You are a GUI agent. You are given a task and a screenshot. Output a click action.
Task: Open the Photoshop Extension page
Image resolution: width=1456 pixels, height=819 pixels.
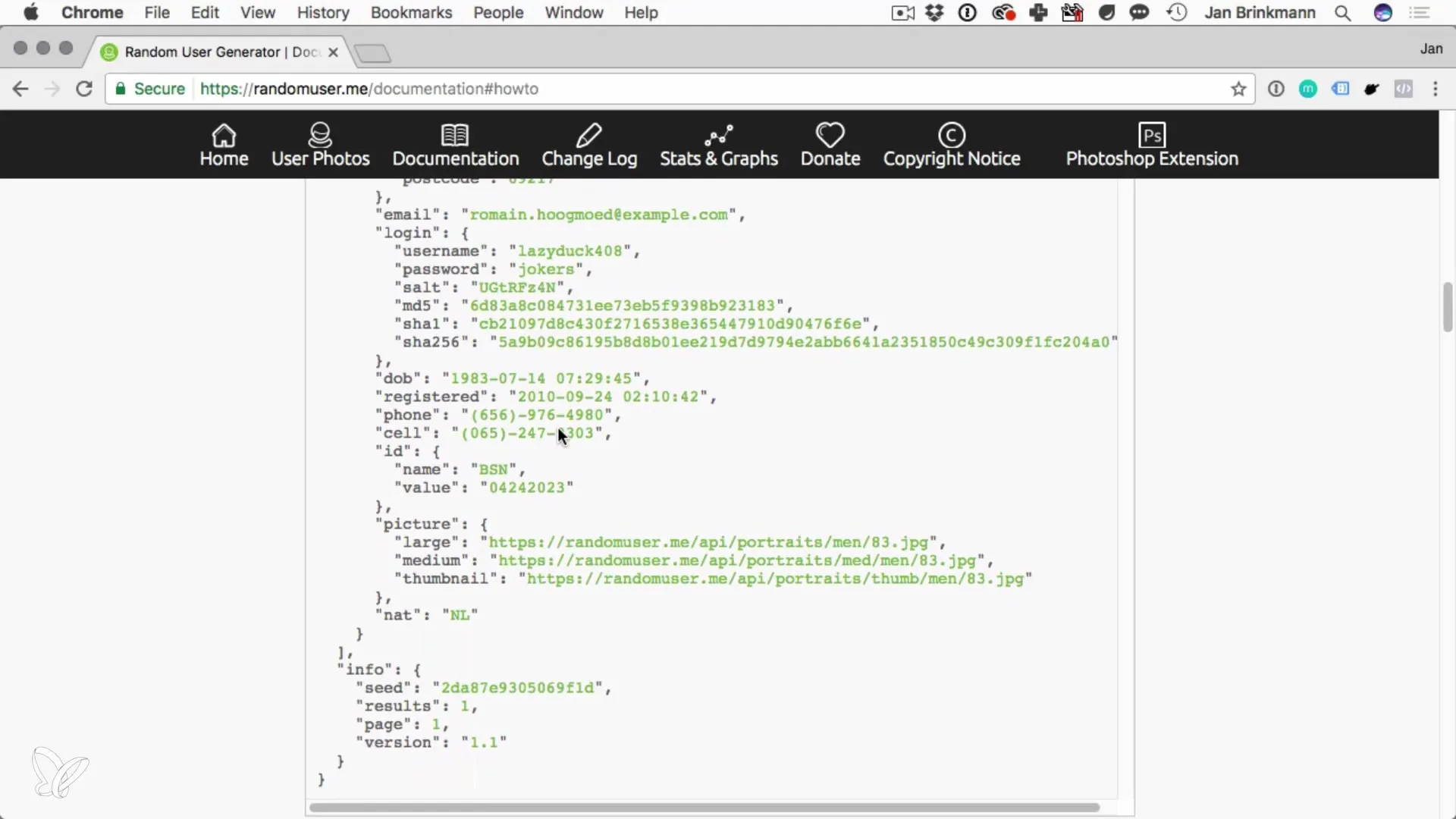click(1152, 145)
